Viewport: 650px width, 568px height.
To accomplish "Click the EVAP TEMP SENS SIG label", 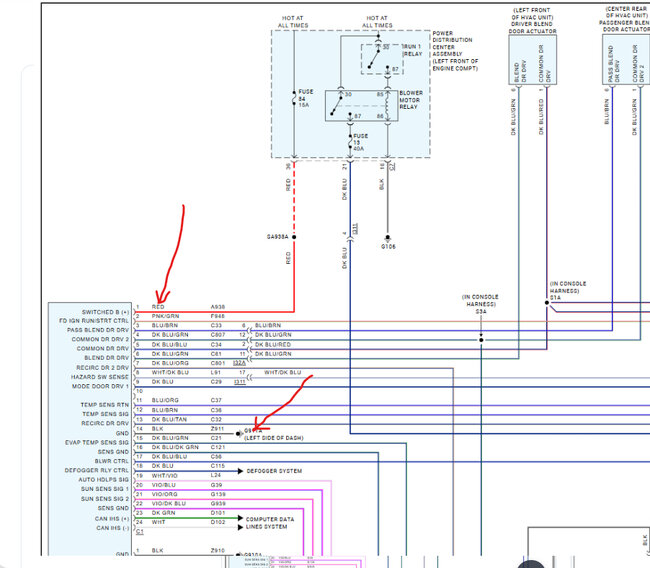I will 97,442.
